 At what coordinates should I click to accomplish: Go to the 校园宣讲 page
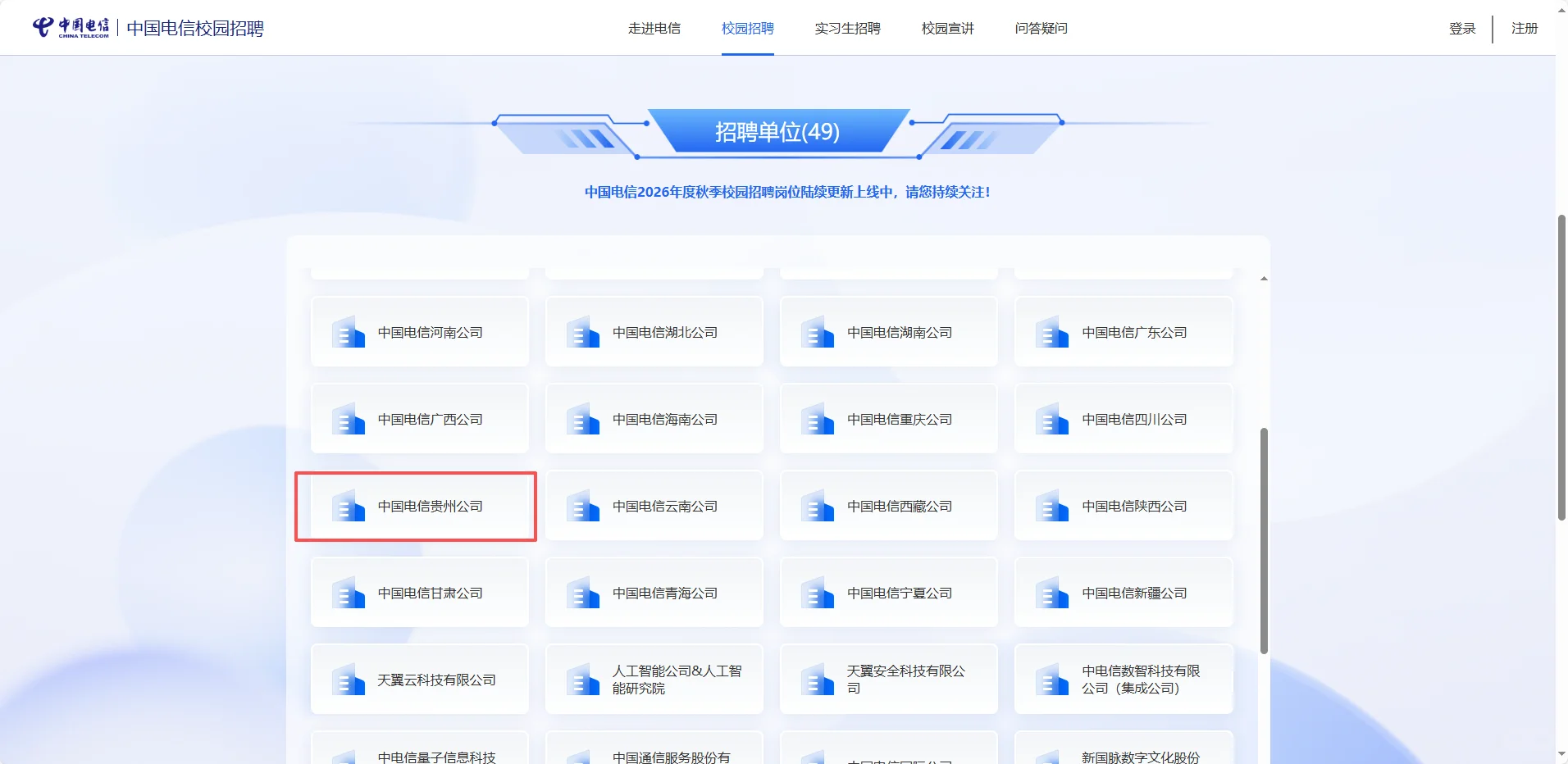tap(948, 29)
